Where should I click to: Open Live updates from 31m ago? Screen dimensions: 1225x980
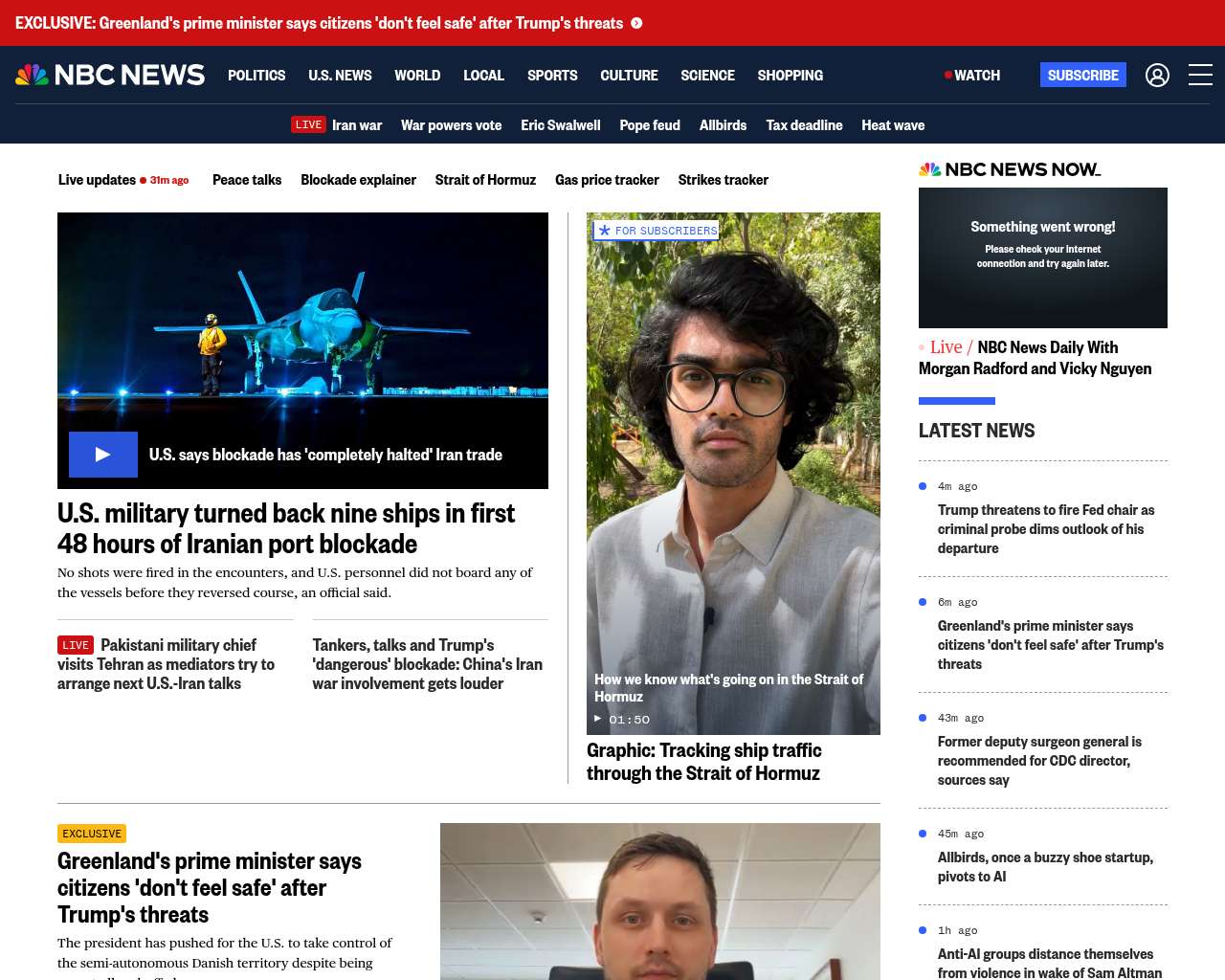[123, 179]
